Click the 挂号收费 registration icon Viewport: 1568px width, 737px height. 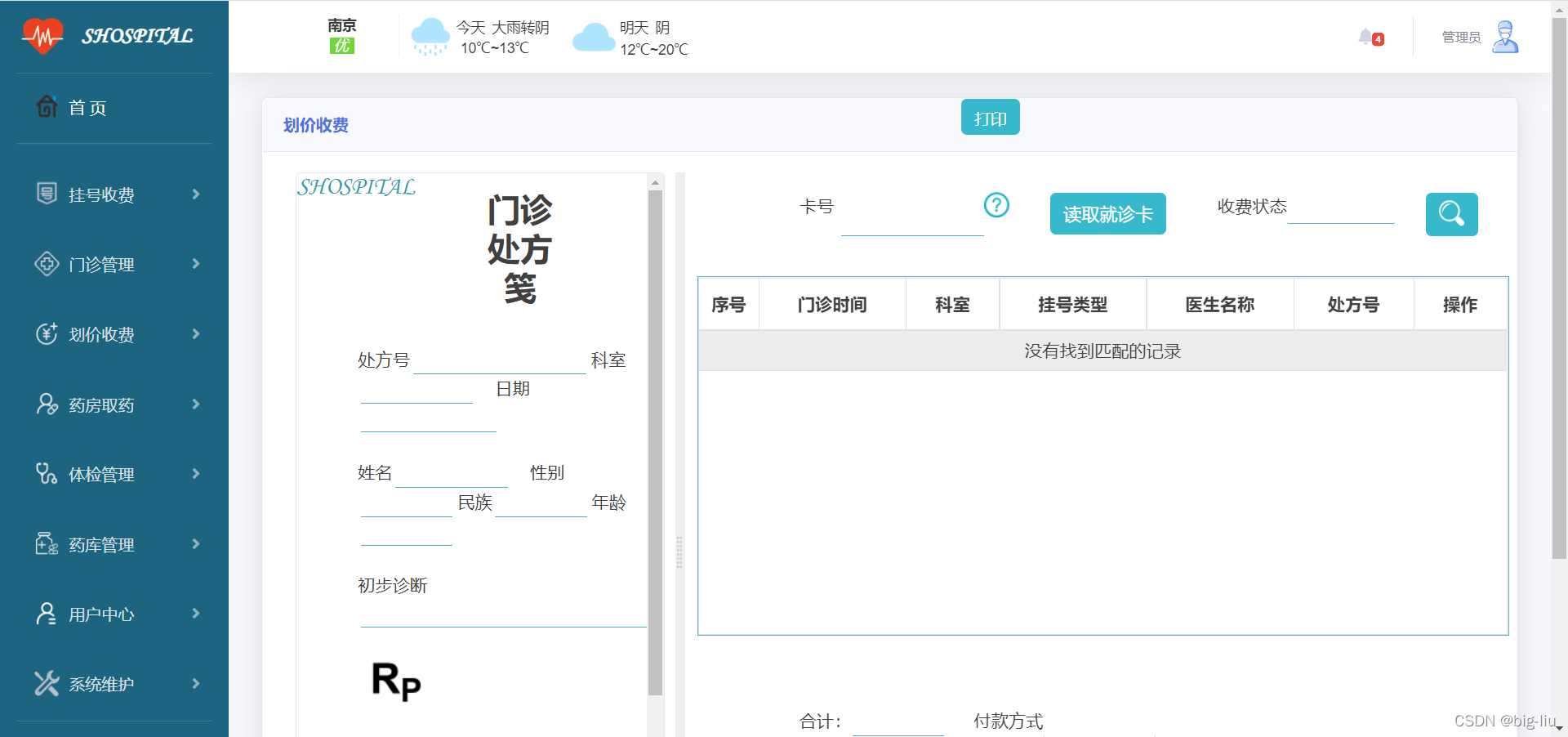coord(47,194)
